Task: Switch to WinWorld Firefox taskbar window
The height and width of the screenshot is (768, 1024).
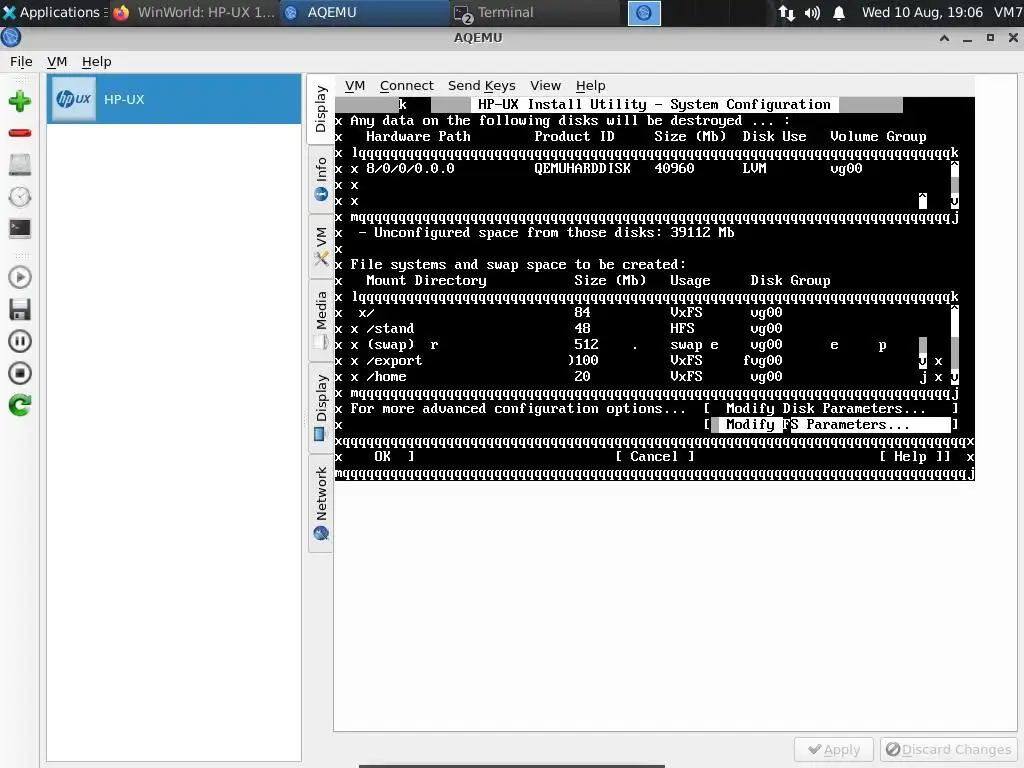Action: point(195,12)
